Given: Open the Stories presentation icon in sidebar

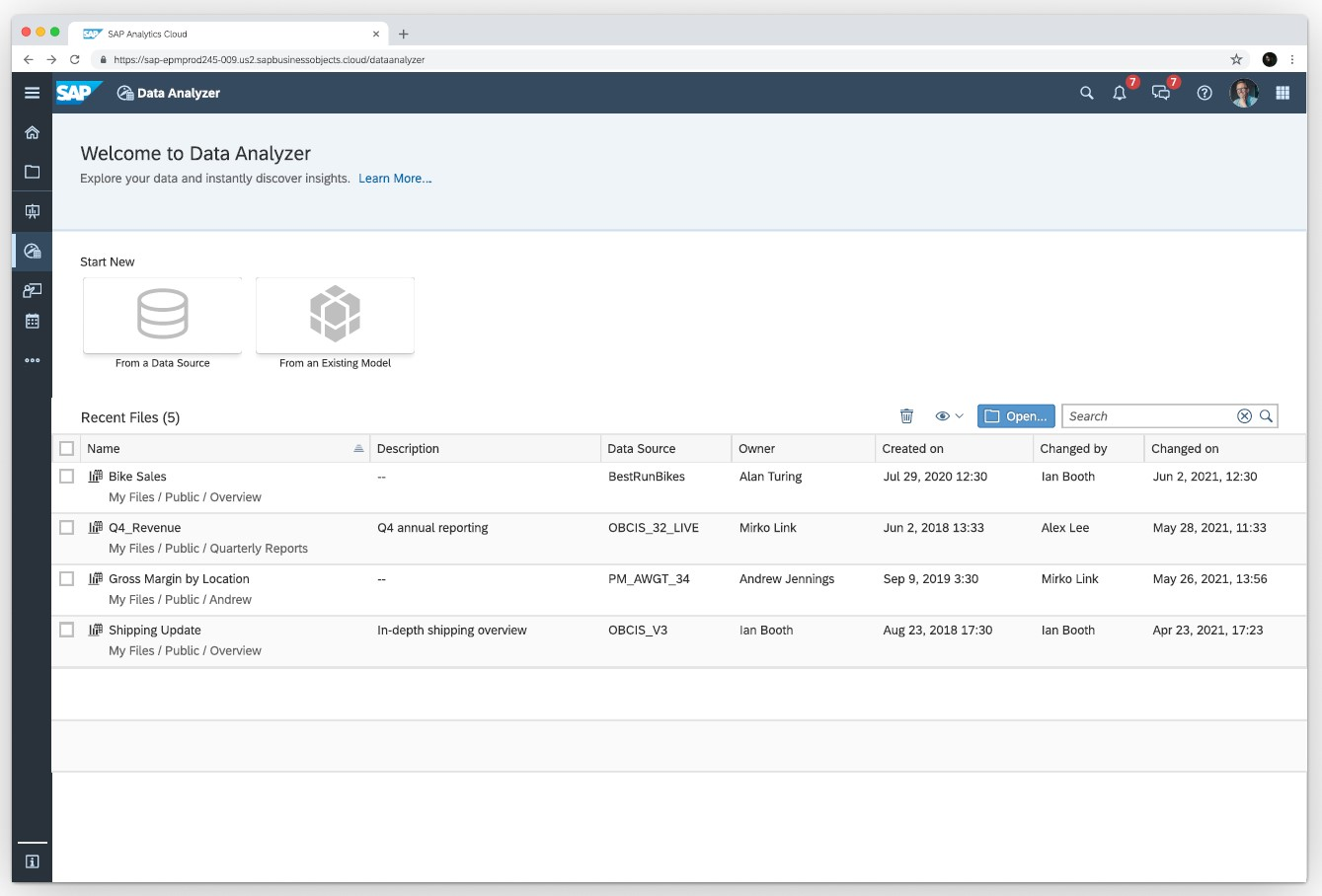Looking at the screenshot, I should (32, 211).
